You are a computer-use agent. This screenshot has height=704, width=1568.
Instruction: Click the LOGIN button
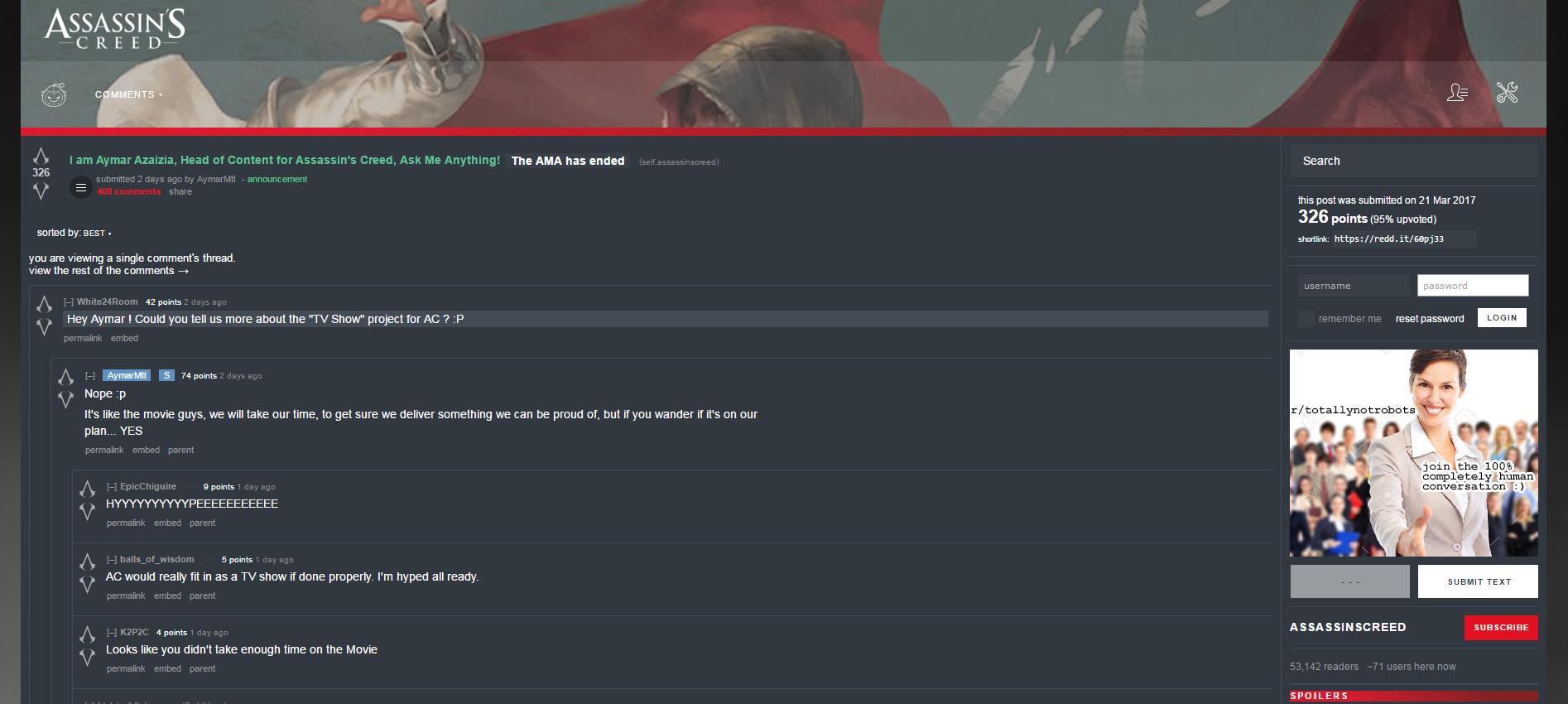(1502, 318)
